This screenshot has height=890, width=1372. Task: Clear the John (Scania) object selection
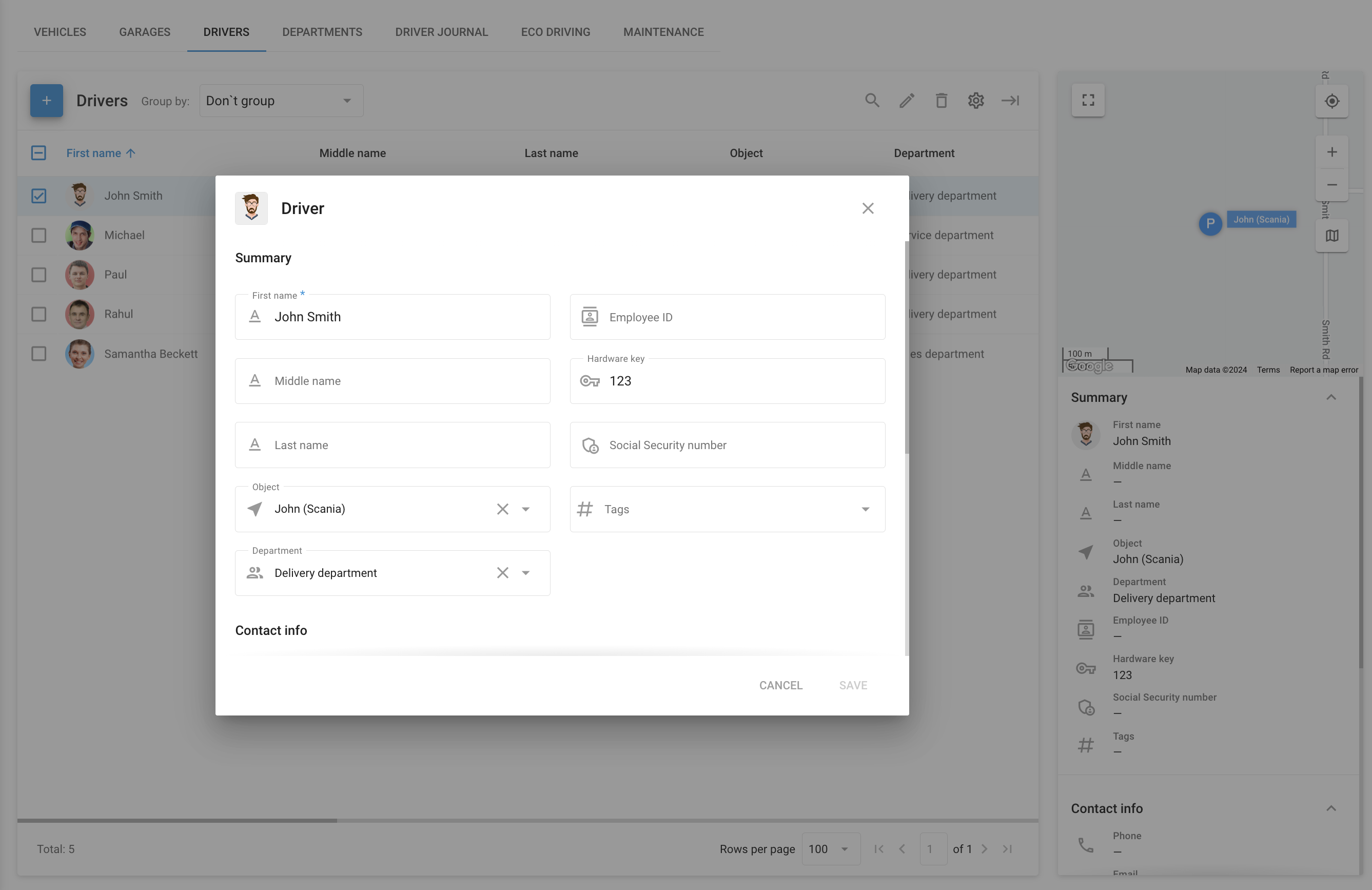502,509
